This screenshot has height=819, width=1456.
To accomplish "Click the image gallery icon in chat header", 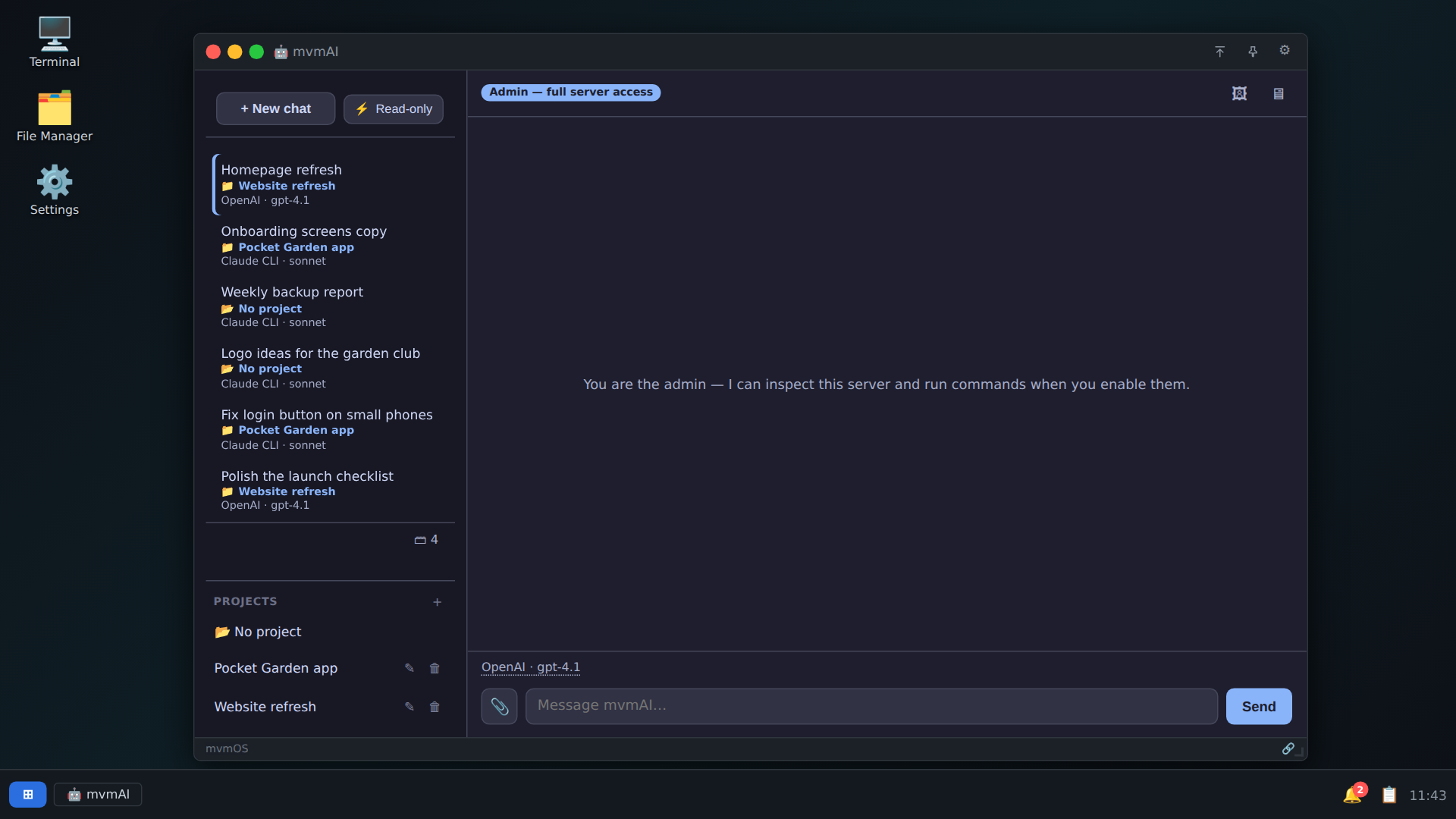I will coord(1239,93).
